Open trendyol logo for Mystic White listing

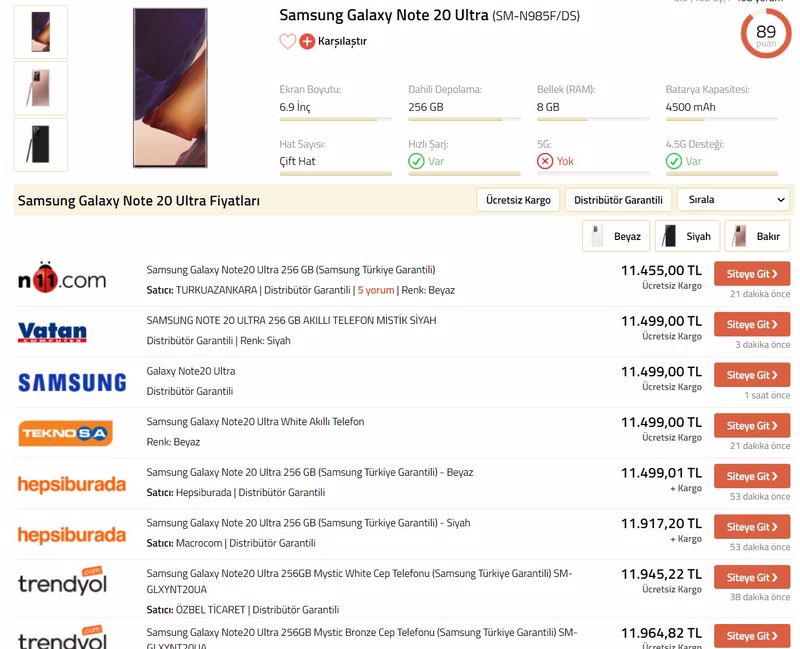(63, 582)
